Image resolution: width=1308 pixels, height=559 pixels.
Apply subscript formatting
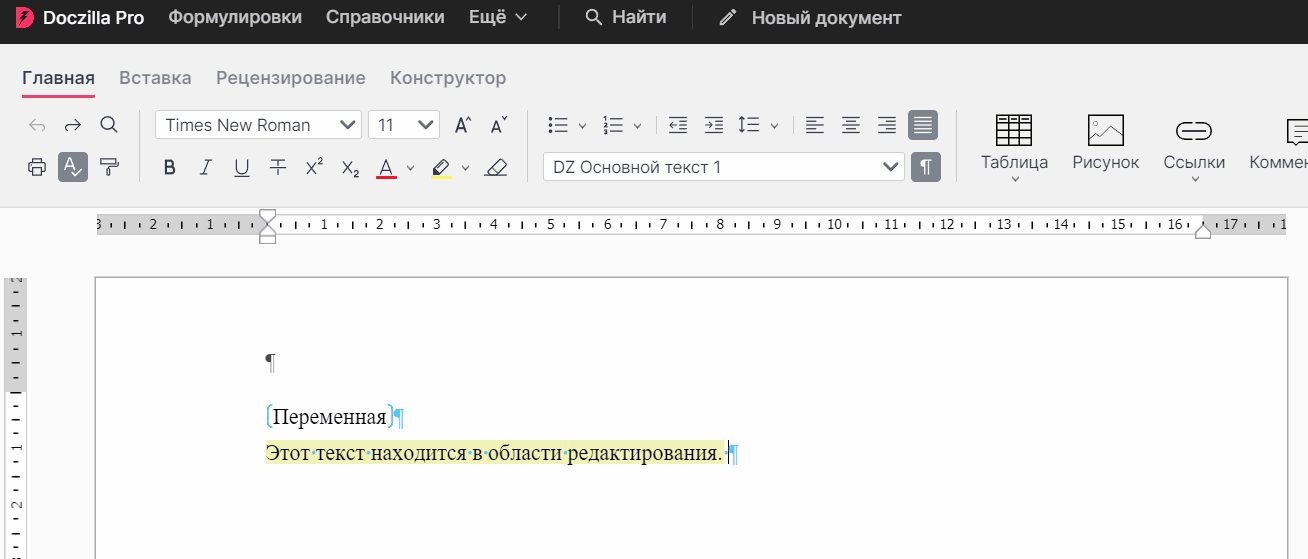pos(350,167)
